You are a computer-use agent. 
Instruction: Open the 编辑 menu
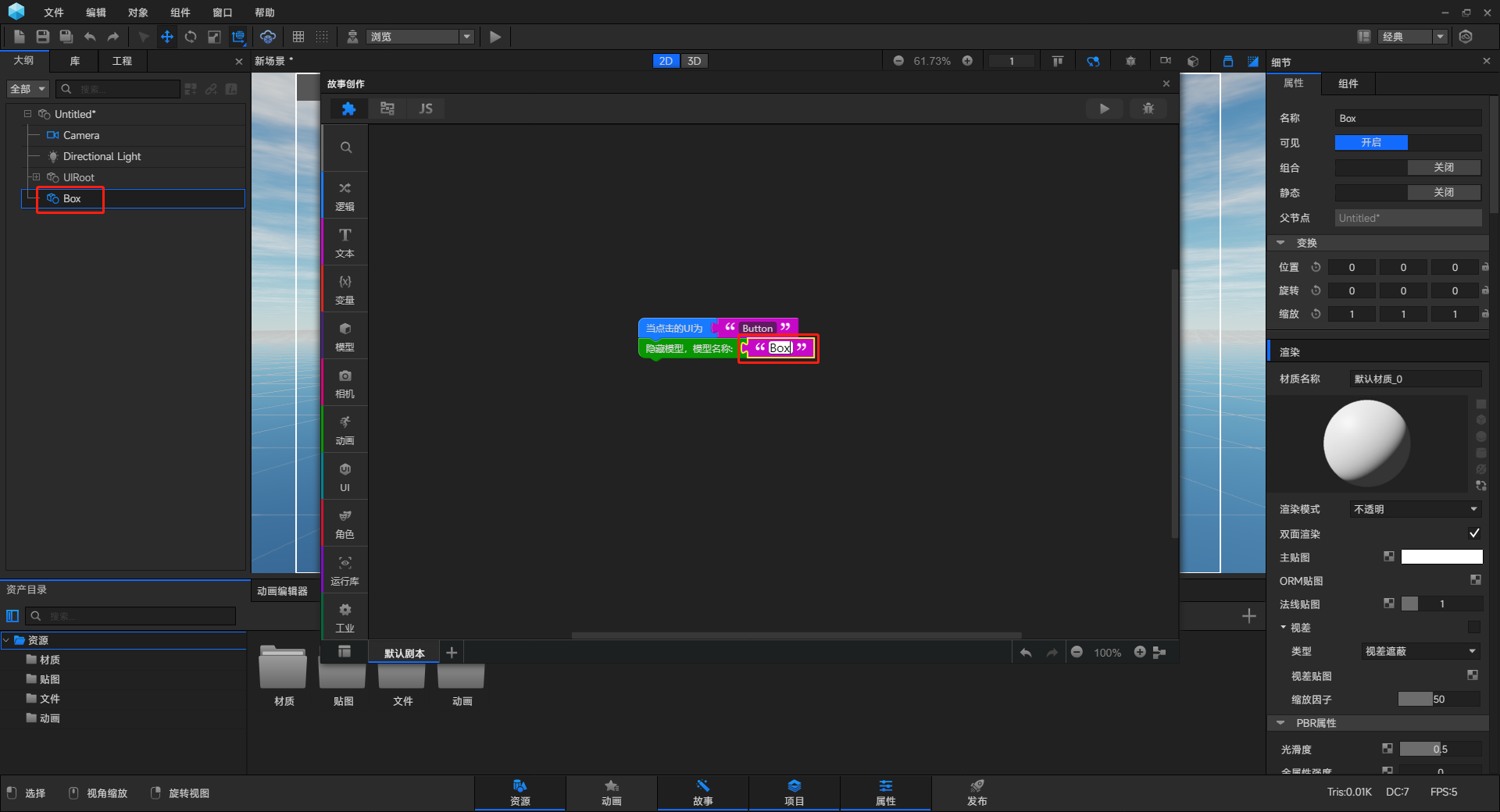(x=96, y=12)
